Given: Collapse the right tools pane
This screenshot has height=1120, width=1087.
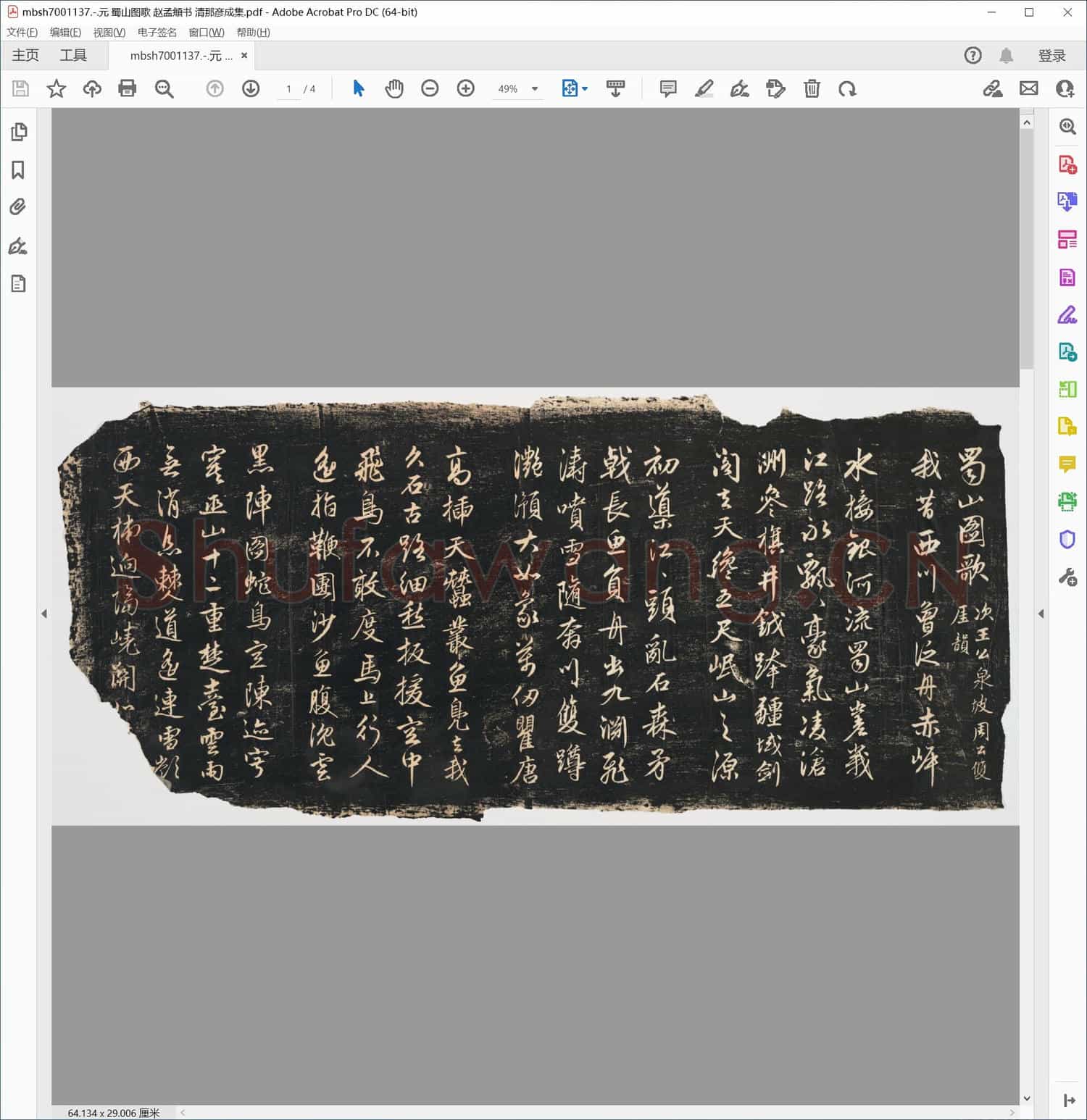Looking at the screenshot, I should 1041,614.
